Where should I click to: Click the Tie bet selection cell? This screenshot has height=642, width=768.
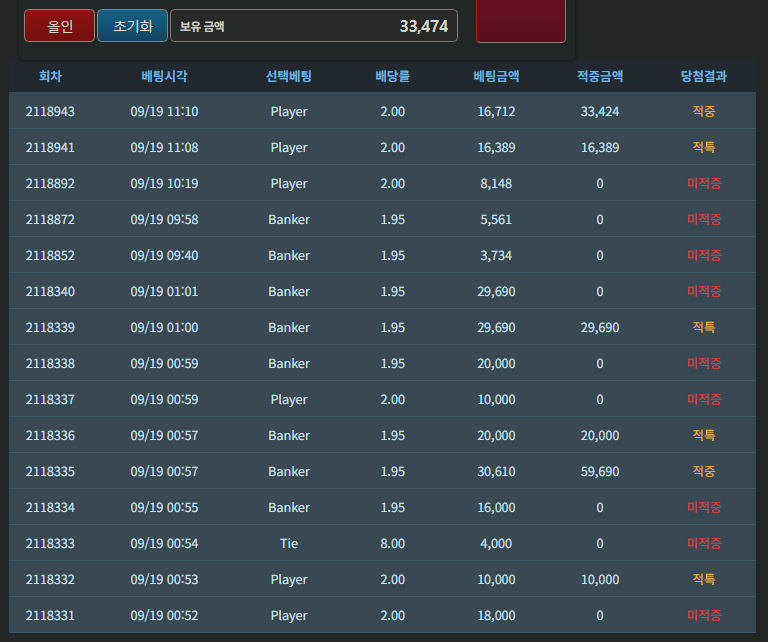pyautogui.click(x=288, y=543)
